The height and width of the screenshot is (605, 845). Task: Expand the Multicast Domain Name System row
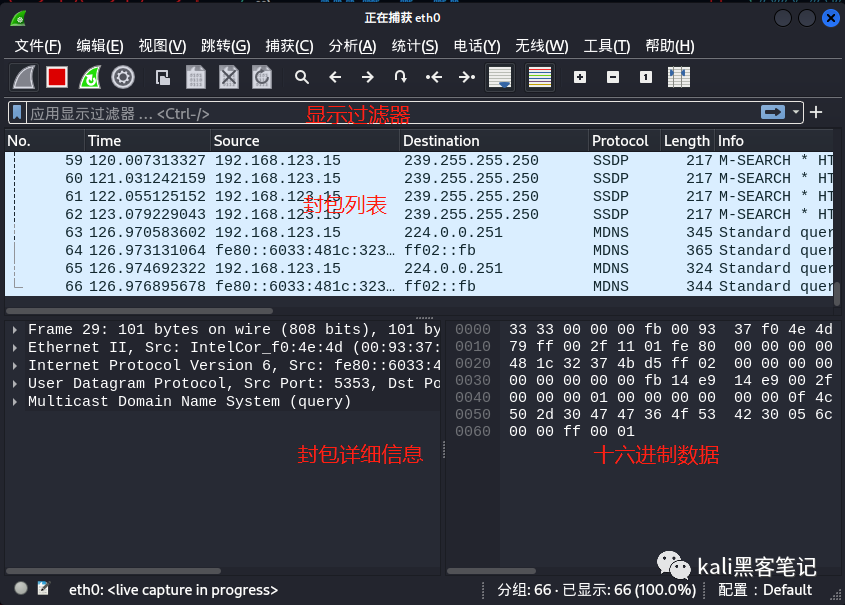[x=15, y=401]
